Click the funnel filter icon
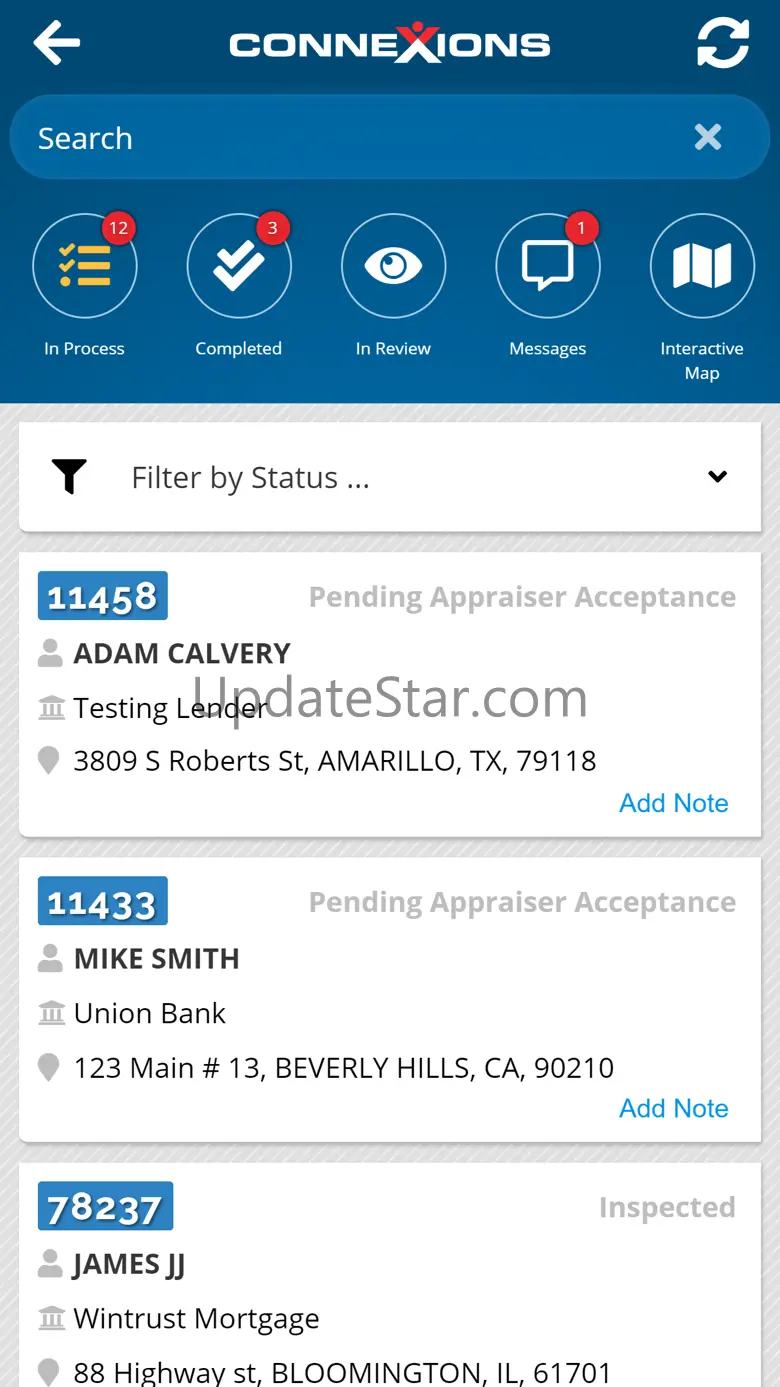This screenshot has height=1387, width=780. pos(69,477)
